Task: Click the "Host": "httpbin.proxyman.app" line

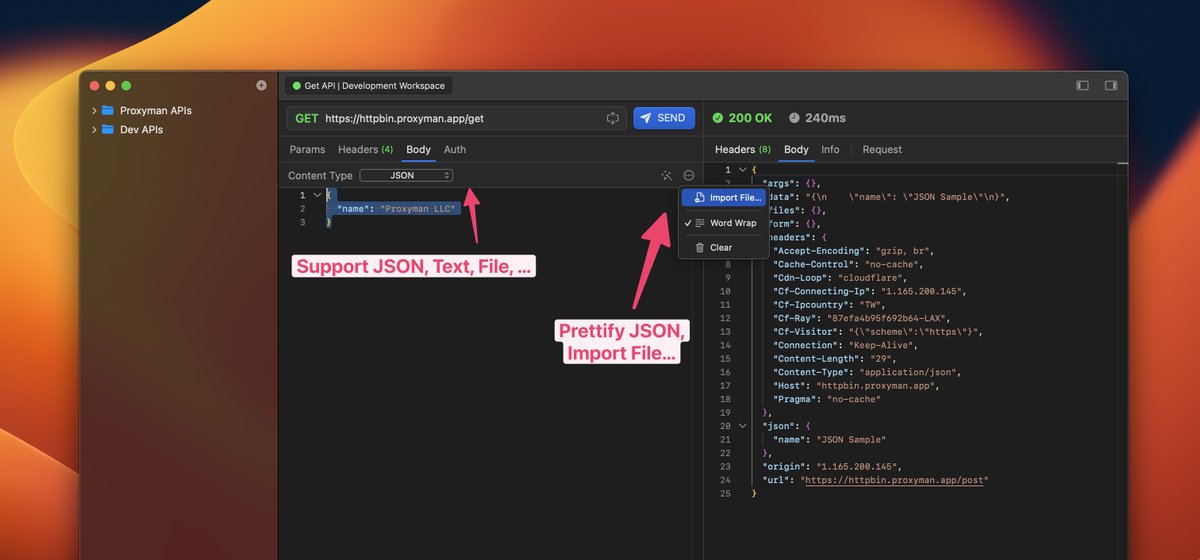Action: pyautogui.click(x=858, y=385)
